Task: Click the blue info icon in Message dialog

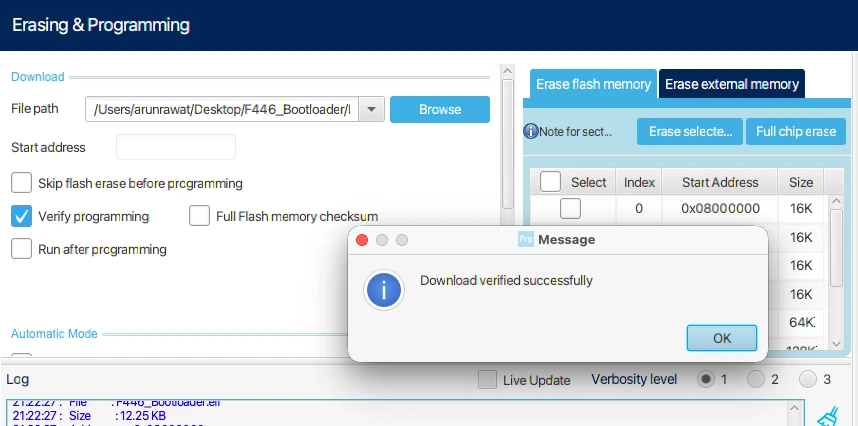Action: coord(384,291)
